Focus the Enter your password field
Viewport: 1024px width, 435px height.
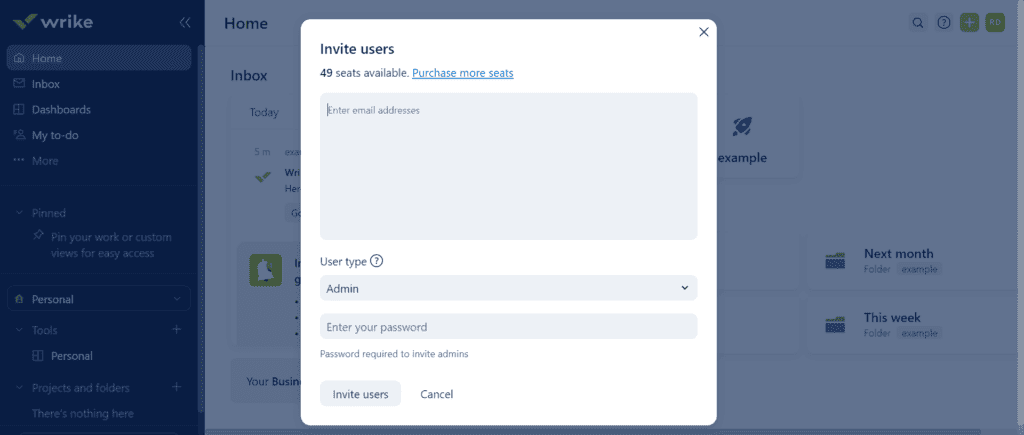tap(509, 327)
